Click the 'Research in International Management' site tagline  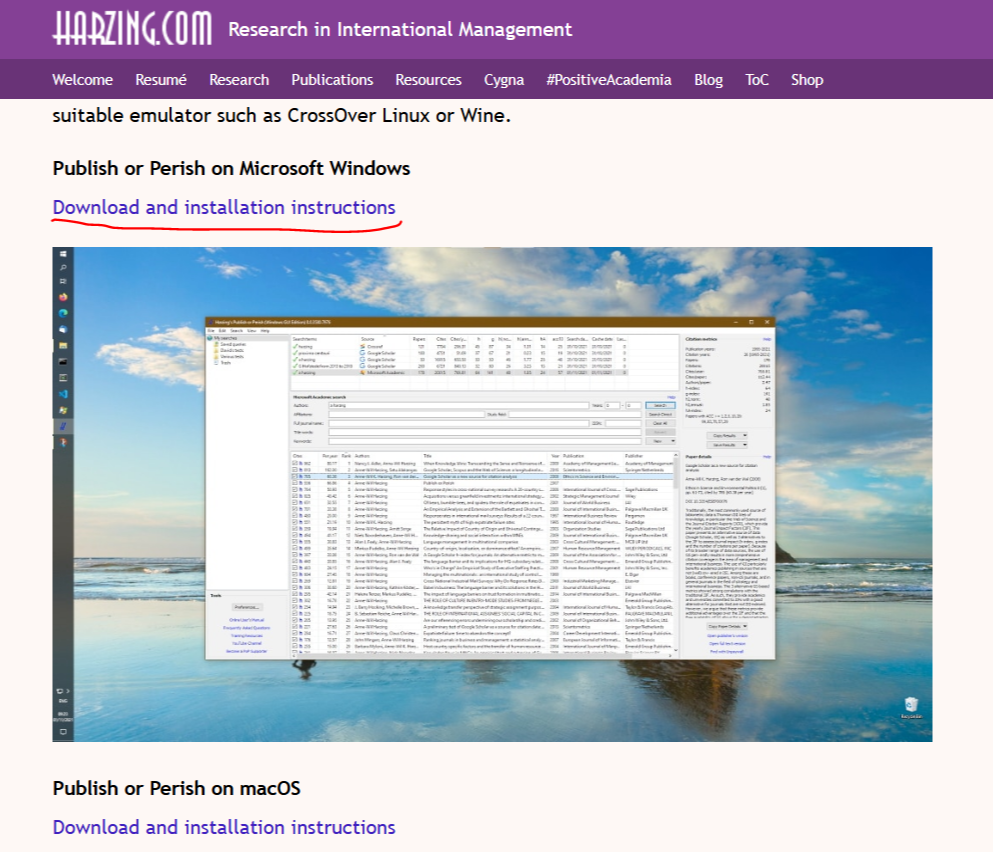point(400,29)
